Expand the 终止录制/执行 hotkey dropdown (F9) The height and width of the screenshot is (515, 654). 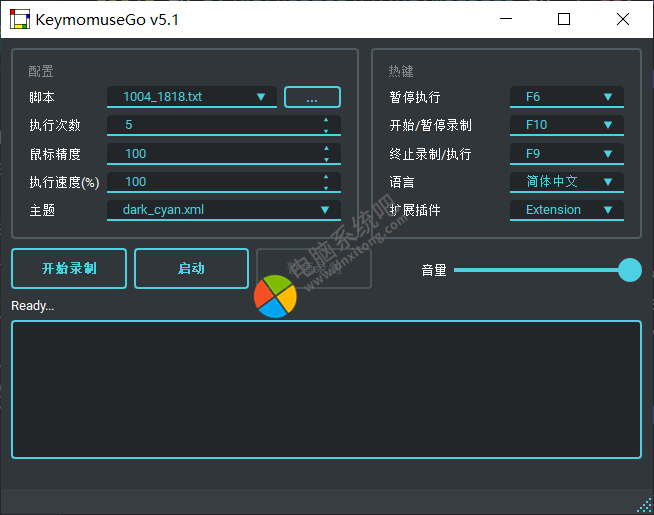[567, 154]
